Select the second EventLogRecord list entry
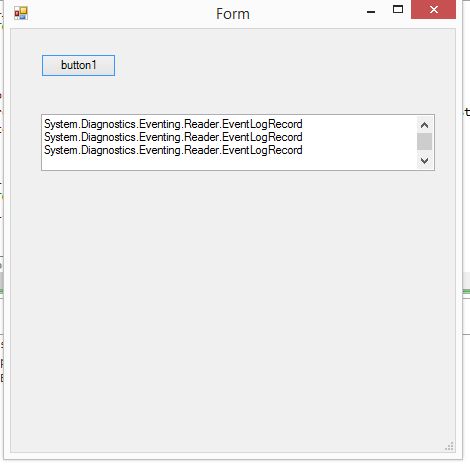 pos(173,137)
